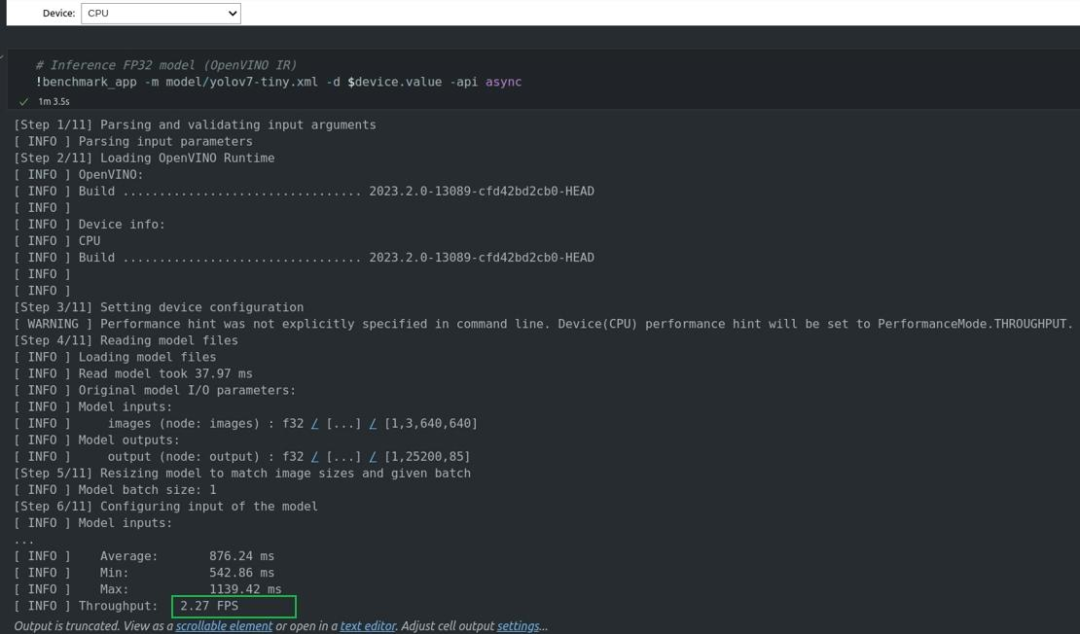
Task: Click the output shape [1,25200,85] line
Action: [242, 457]
